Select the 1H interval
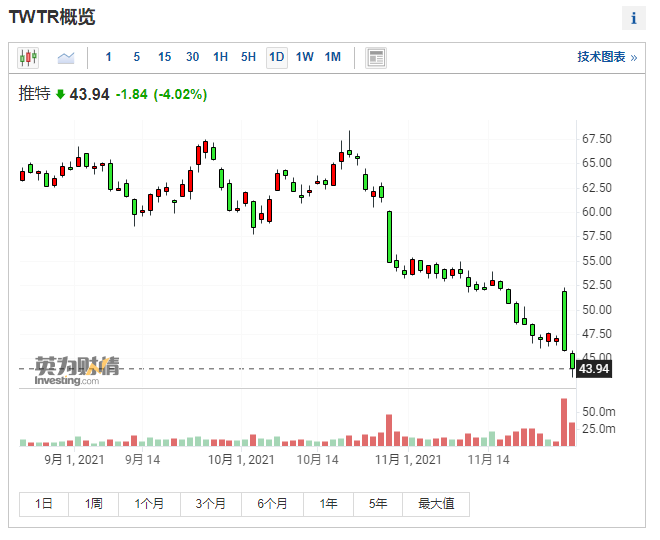Screen dimensions: 660x540 click(x=221, y=57)
